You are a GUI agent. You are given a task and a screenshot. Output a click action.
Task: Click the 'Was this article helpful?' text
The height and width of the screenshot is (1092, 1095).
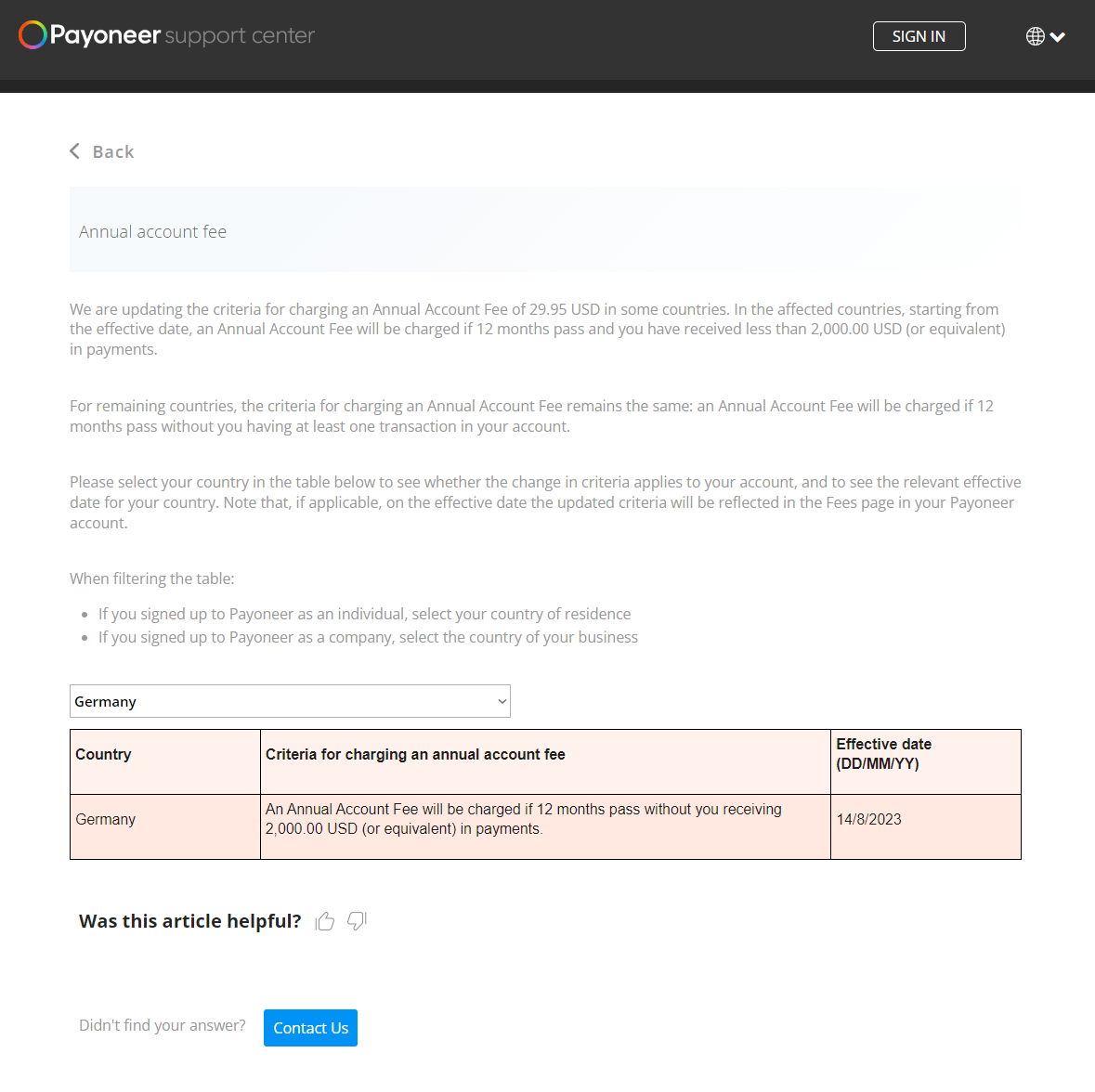click(190, 921)
